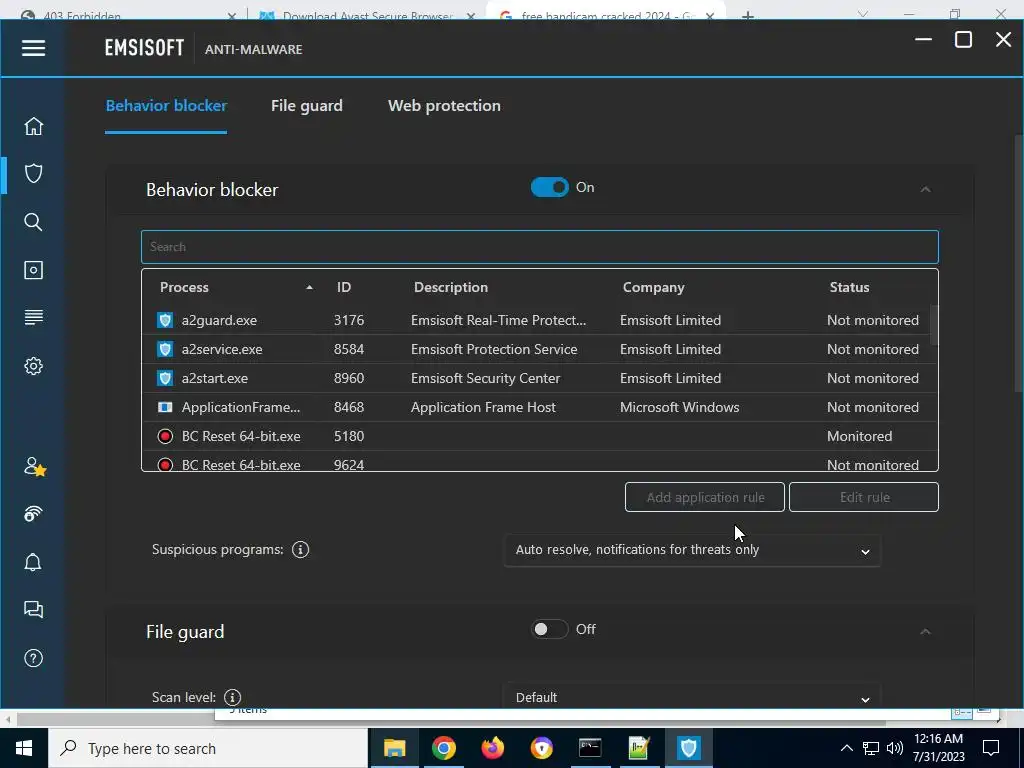Click info icon beside Scan level
The height and width of the screenshot is (768, 1024).
click(232, 697)
